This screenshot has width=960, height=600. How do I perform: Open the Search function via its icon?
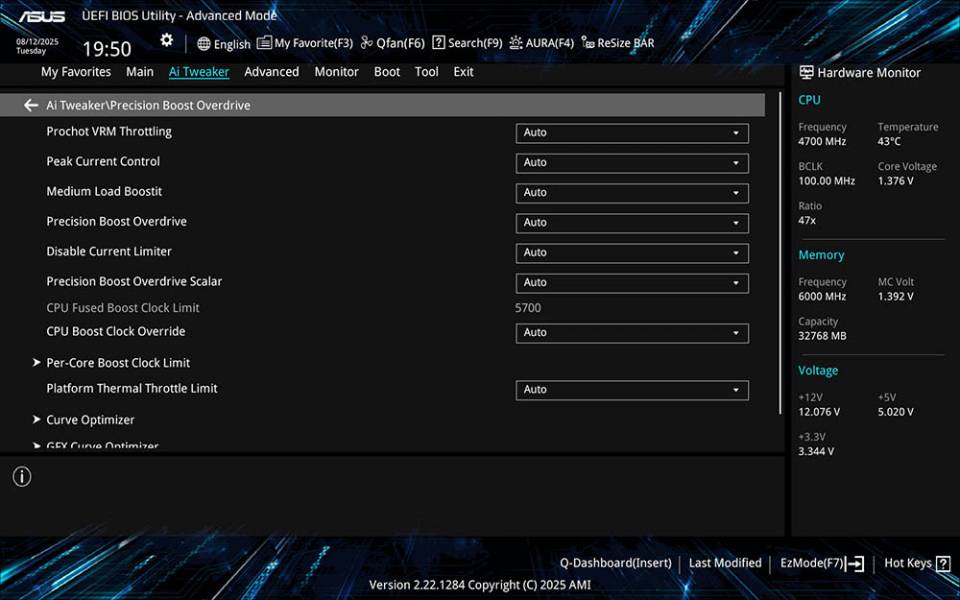click(x=437, y=43)
